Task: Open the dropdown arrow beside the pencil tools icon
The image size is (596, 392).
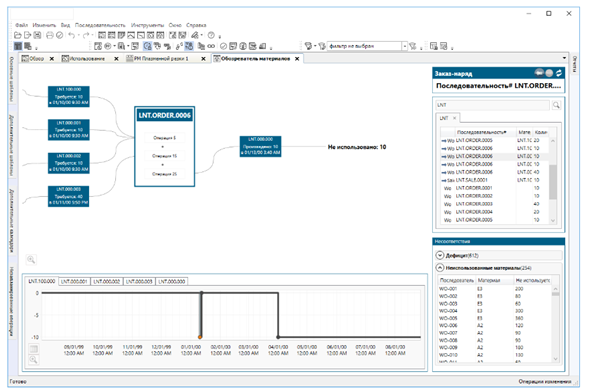Action: tap(201, 35)
